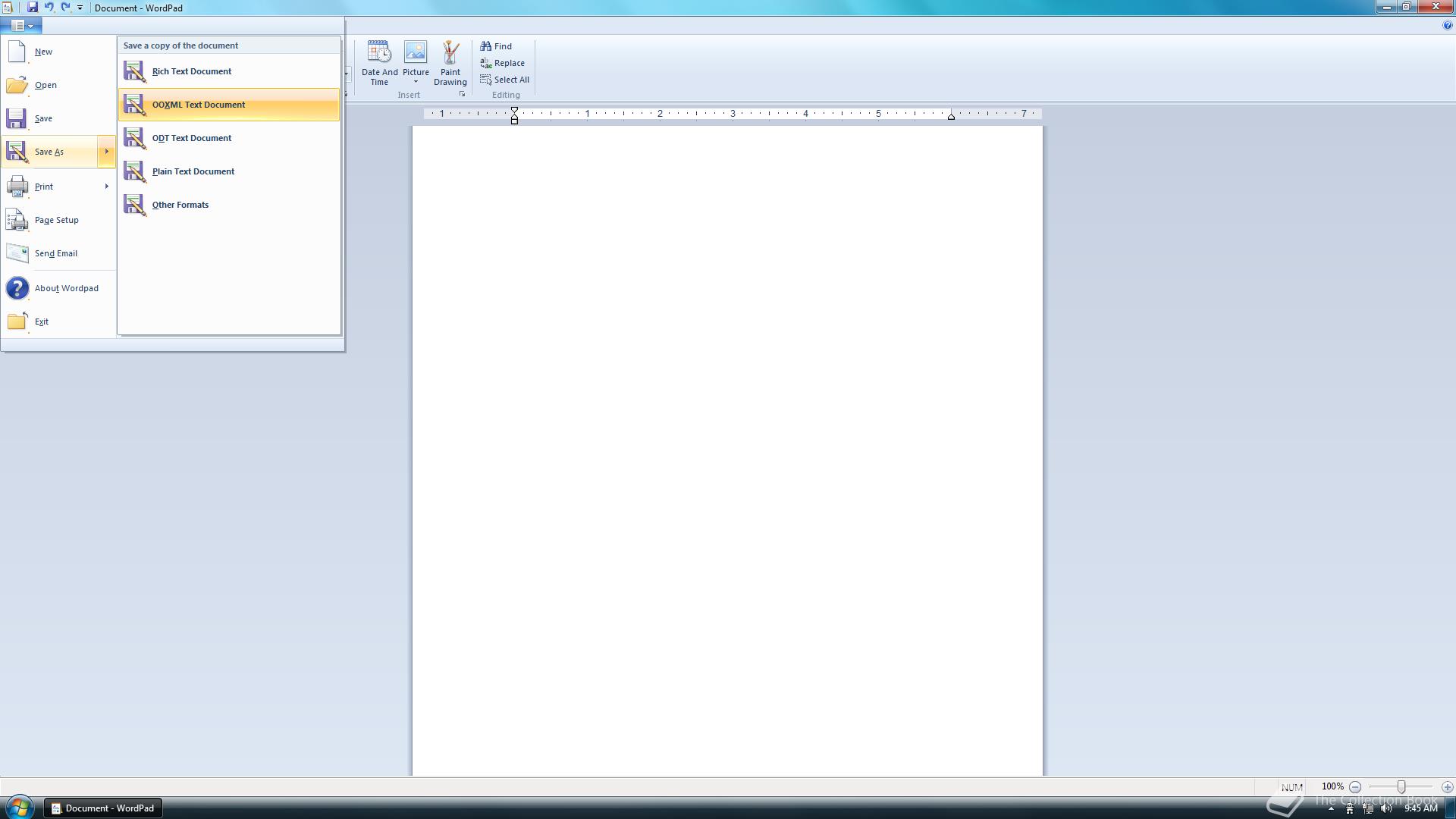Screen dimensions: 1456x819
Task: Click the zoom in plus button
Action: point(1447,787)
